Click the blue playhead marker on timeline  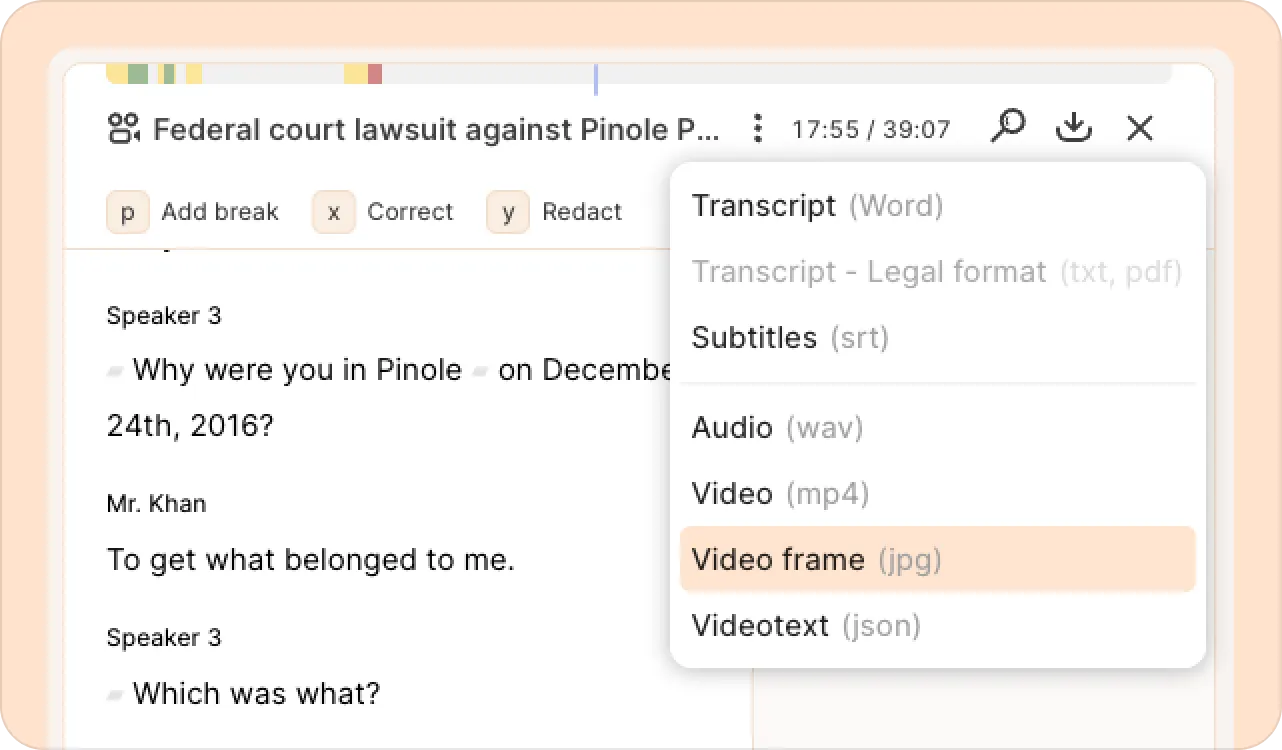coord(595,79)
